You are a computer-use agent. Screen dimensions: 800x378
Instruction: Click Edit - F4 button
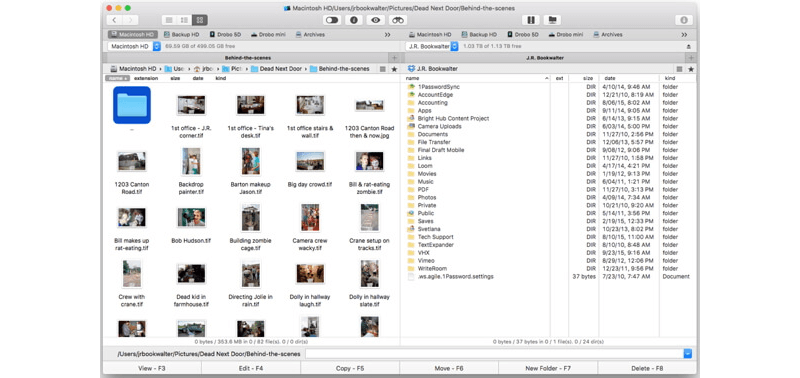tap(251, 368)
